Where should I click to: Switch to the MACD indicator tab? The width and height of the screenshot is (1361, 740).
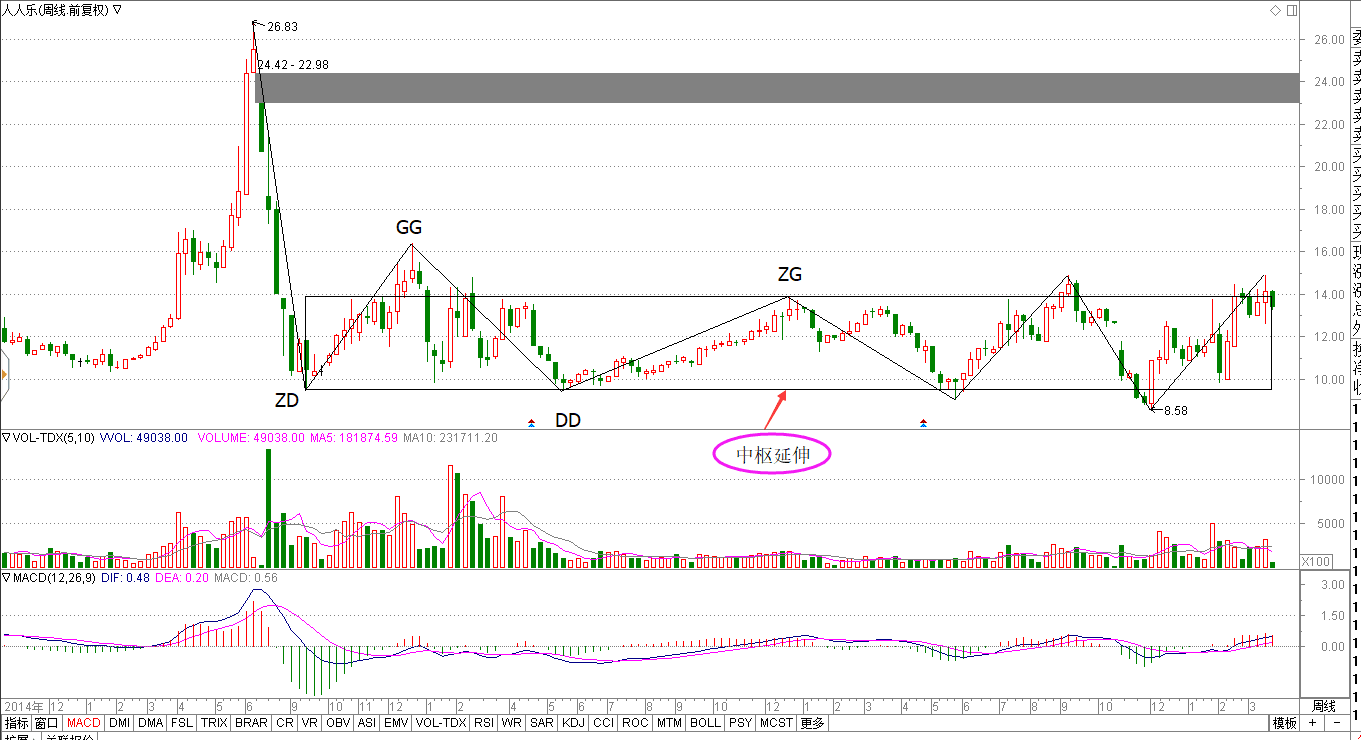pyautogui.click(x=84, y=723)
